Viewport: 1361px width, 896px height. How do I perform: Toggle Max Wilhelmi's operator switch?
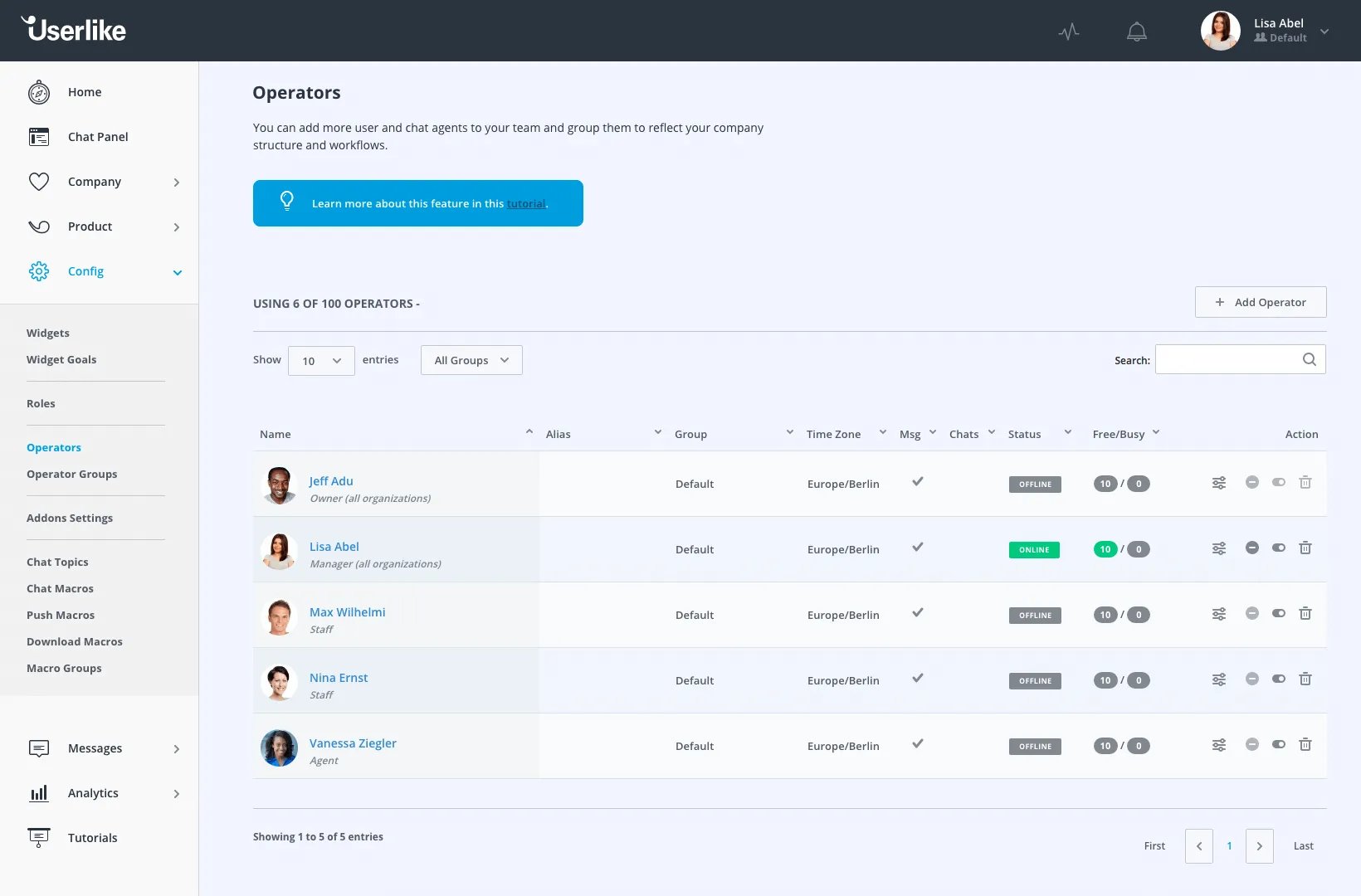1278,614
